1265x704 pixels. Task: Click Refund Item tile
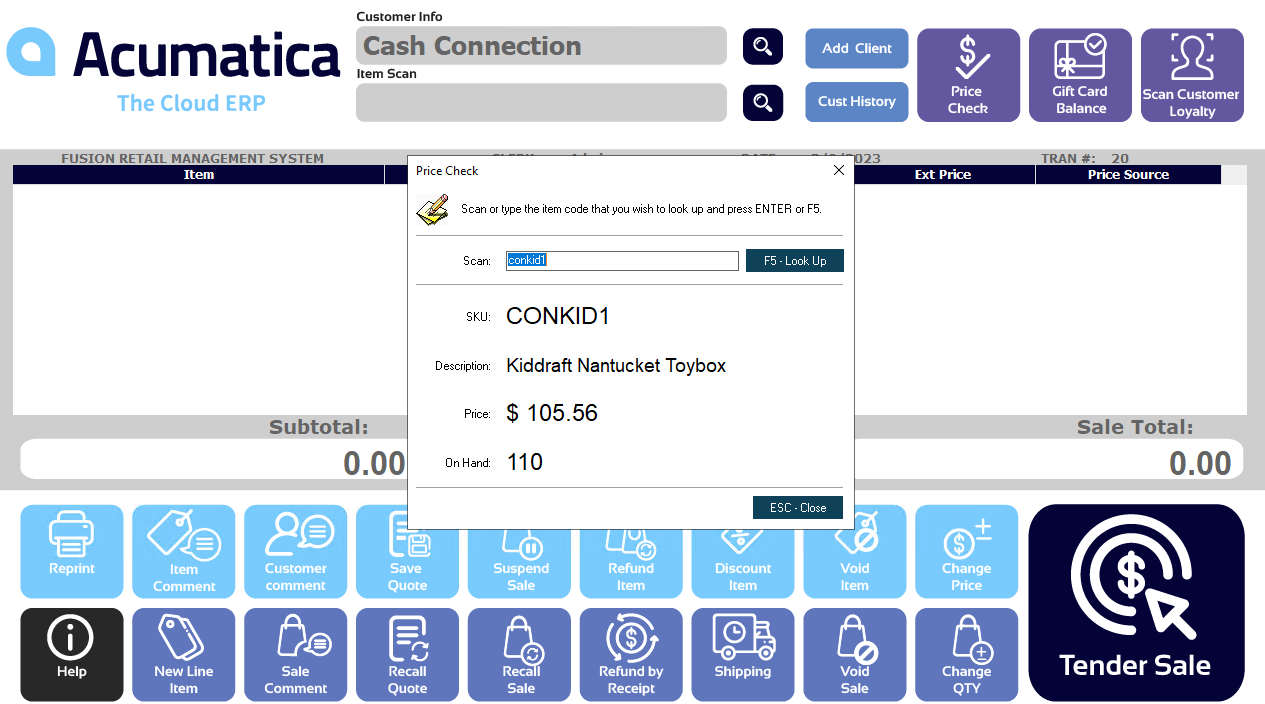point(631,565)
